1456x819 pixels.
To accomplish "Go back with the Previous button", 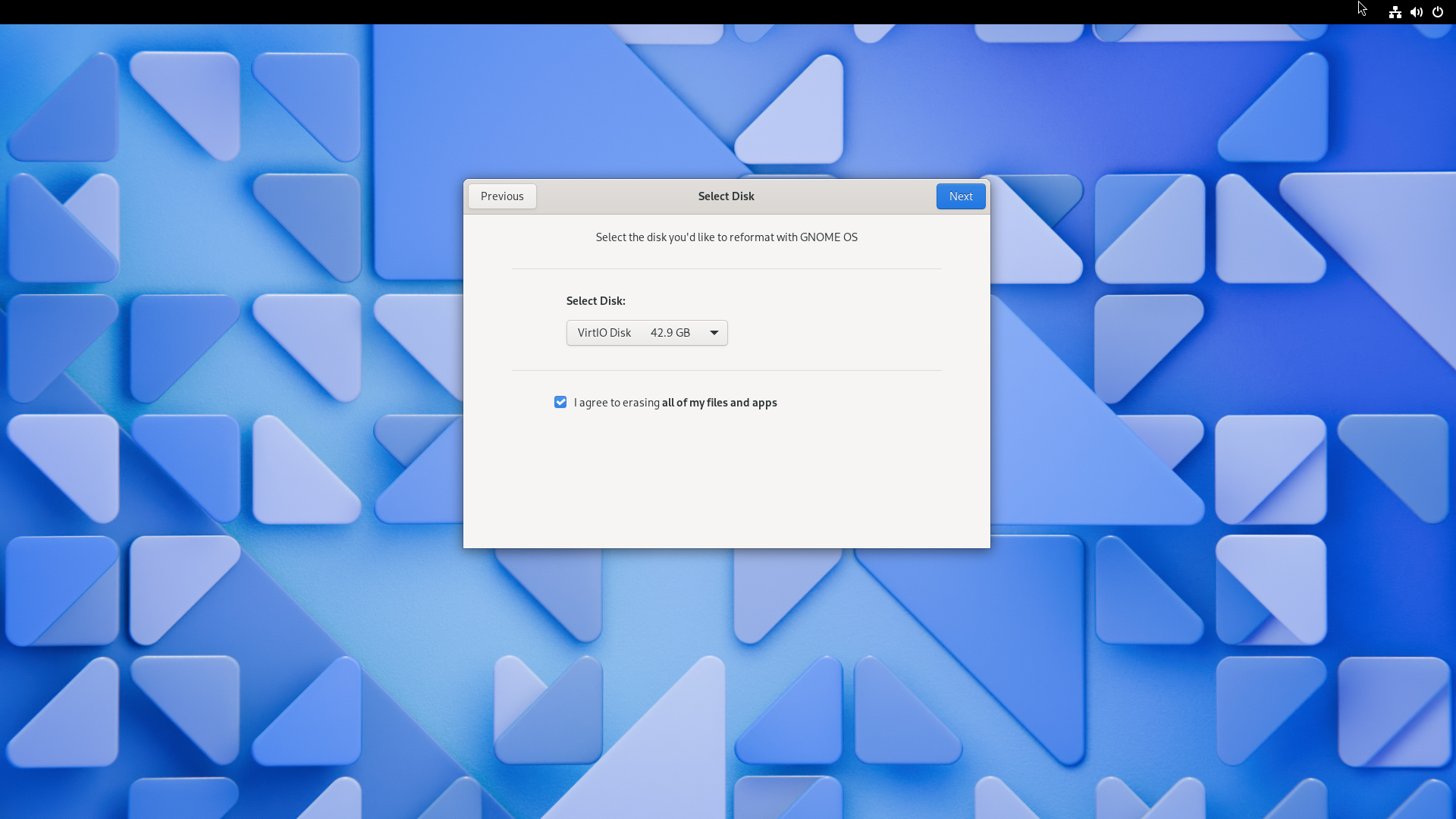I will (x=502, y=196).
